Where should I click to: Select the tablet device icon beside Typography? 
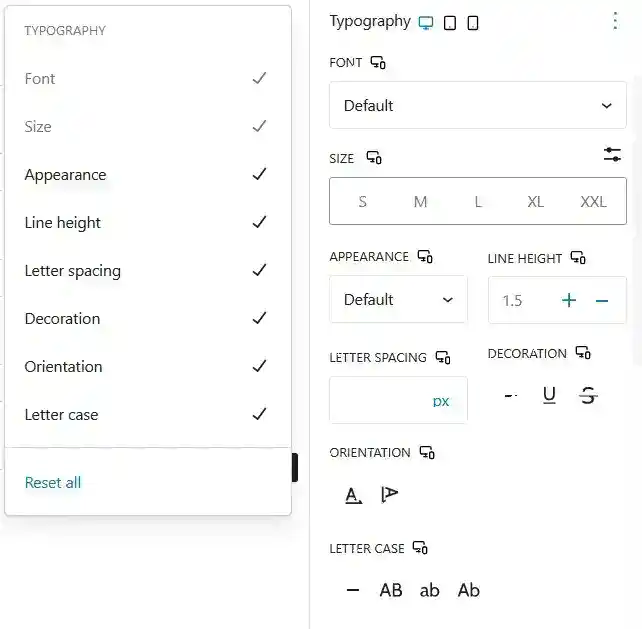450,22
